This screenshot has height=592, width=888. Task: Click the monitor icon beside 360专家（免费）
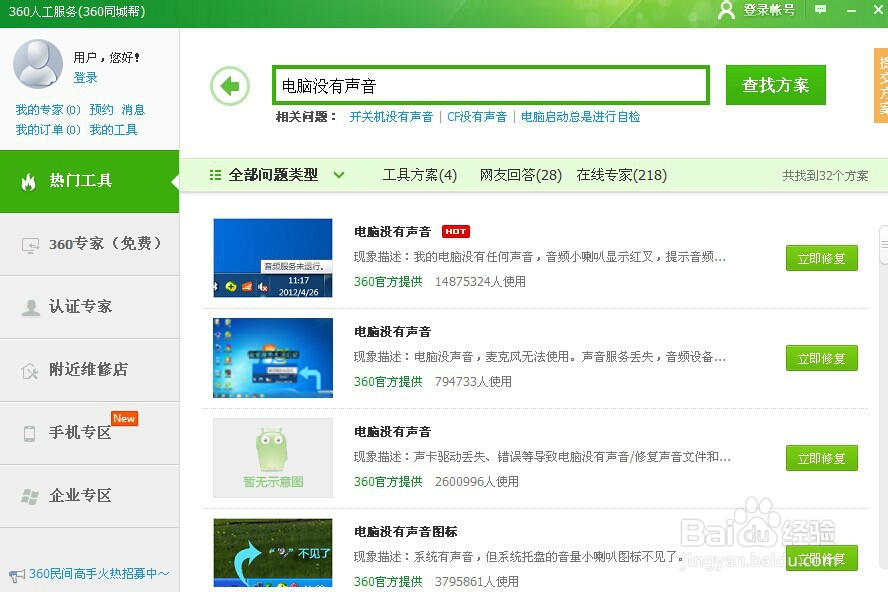[x=30, y=245]
